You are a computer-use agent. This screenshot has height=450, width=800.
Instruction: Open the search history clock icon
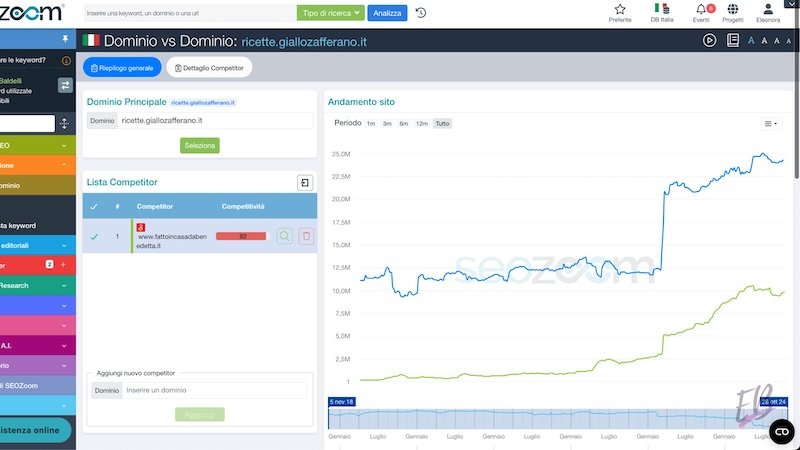pos(421,13)
